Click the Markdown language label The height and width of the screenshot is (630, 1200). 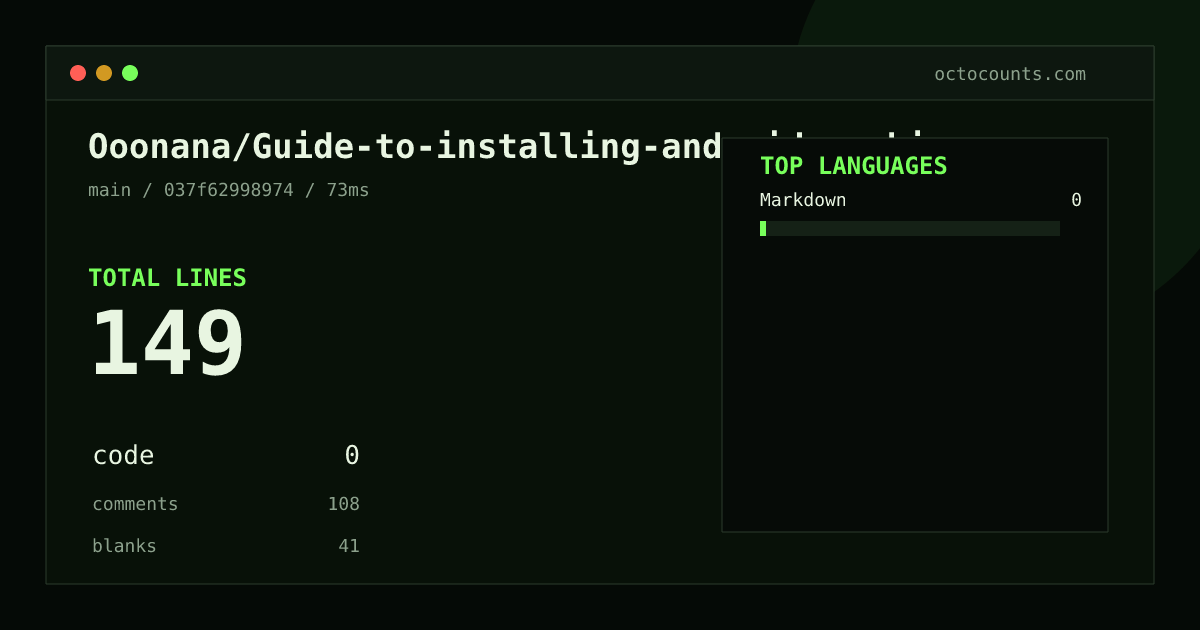pyautogui.click(x=803, y=200)
